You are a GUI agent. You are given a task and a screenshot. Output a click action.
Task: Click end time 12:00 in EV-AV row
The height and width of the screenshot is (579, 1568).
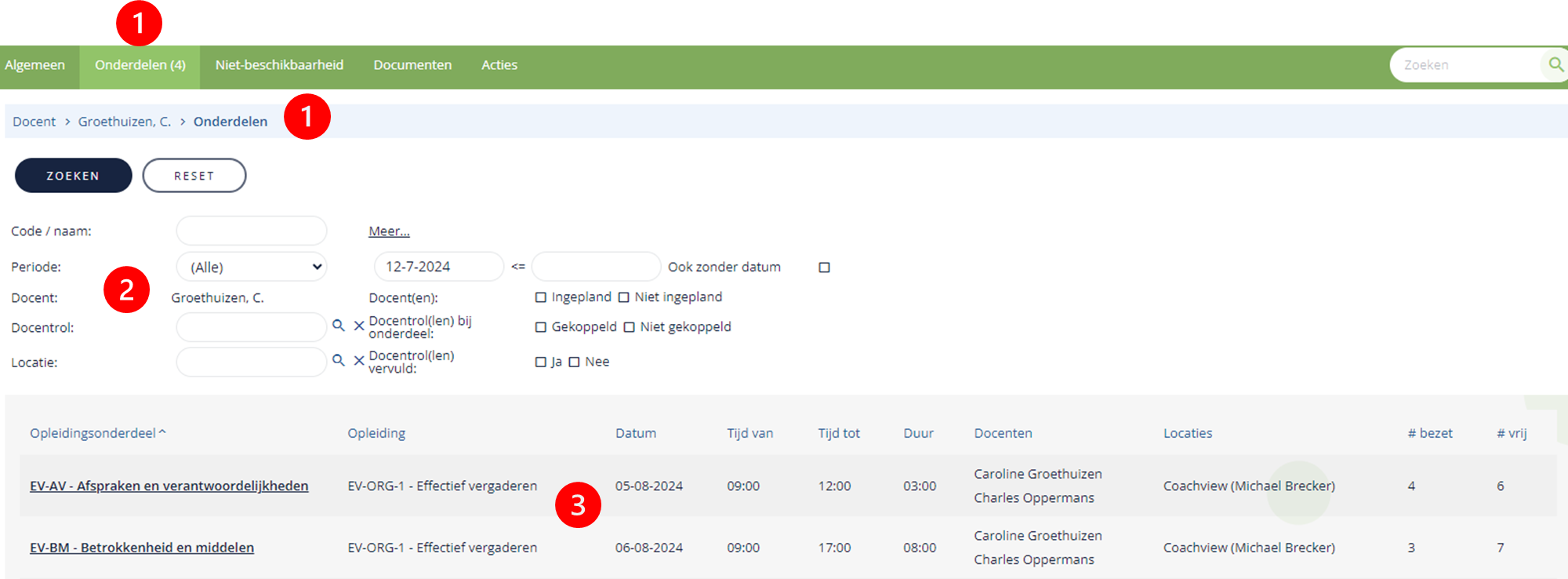[834, 486]
